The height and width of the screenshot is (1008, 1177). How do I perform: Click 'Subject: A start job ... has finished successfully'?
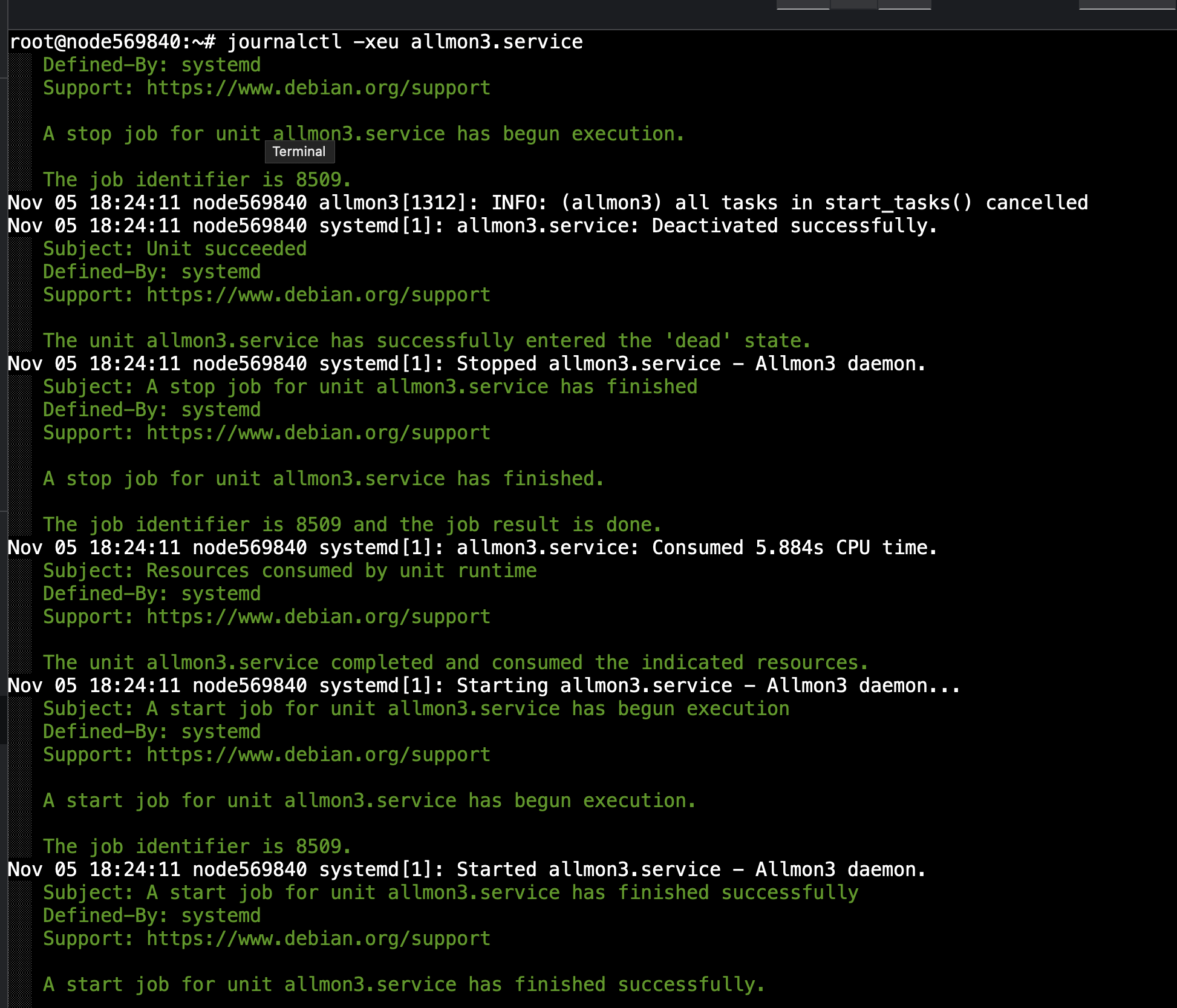(x=451, y=892)
